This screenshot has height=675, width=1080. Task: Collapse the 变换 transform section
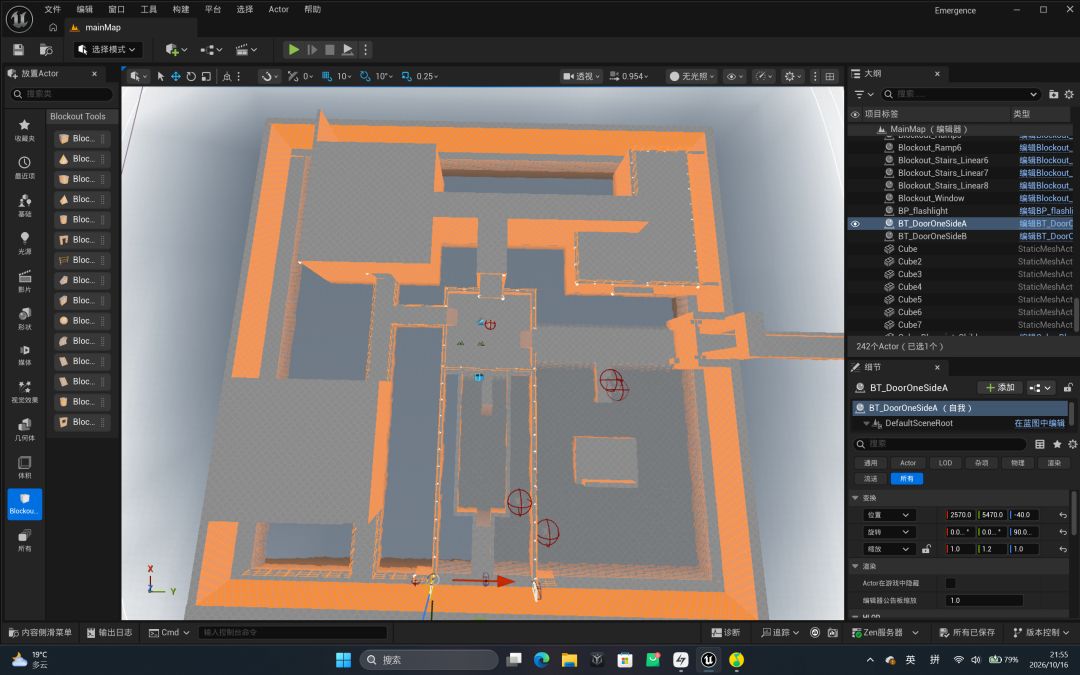click(855, 498)
